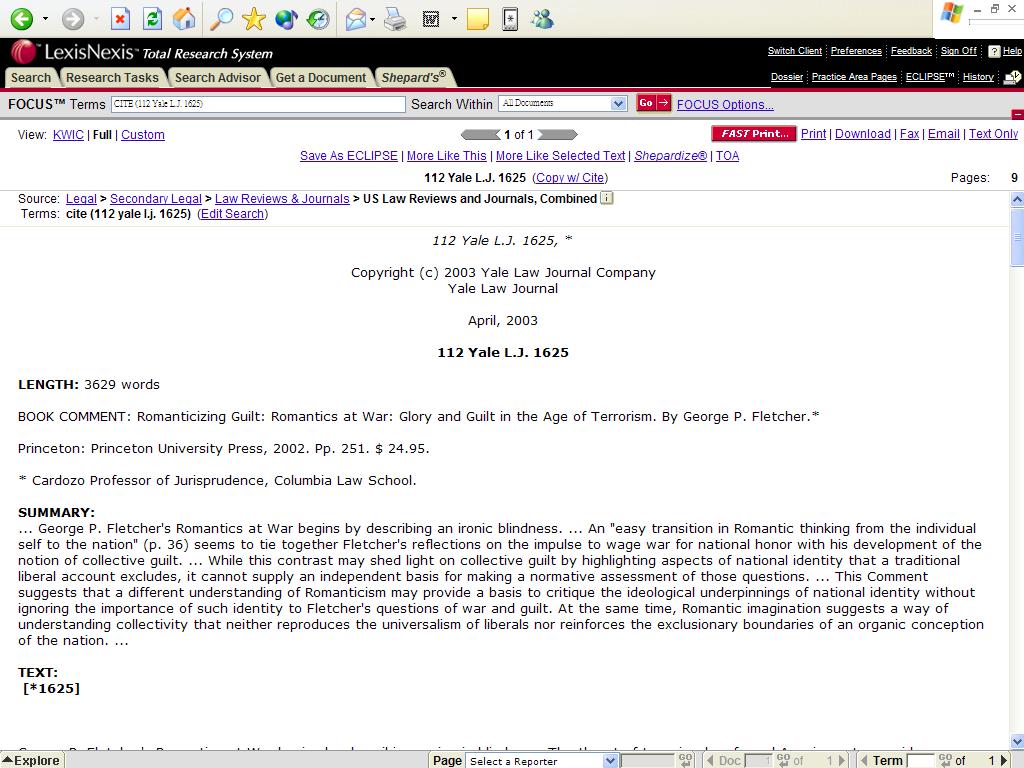Open the browser History clock icon

pyautogui.click(x=318, y=19)
